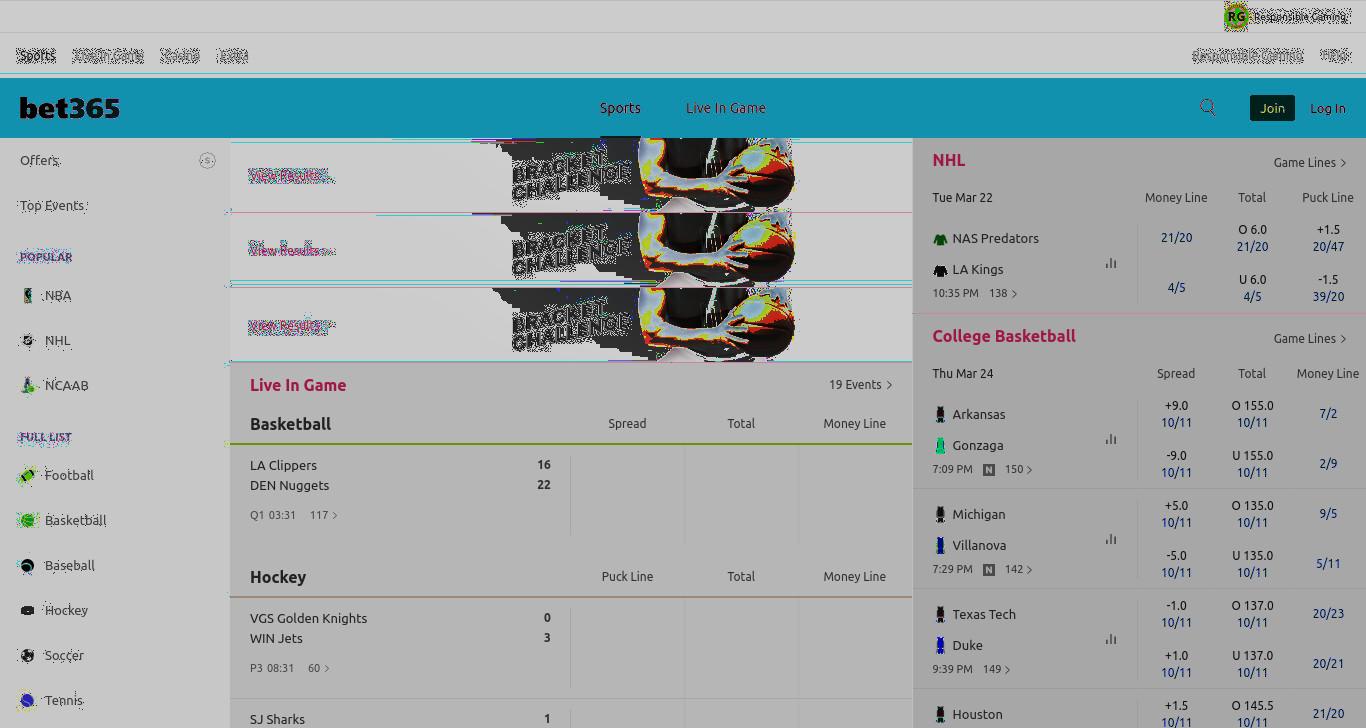Image resolution: width=1366 pixels, height=728 pixels.
Task: Select Over 155.0 total
Action: point(1252,414)
